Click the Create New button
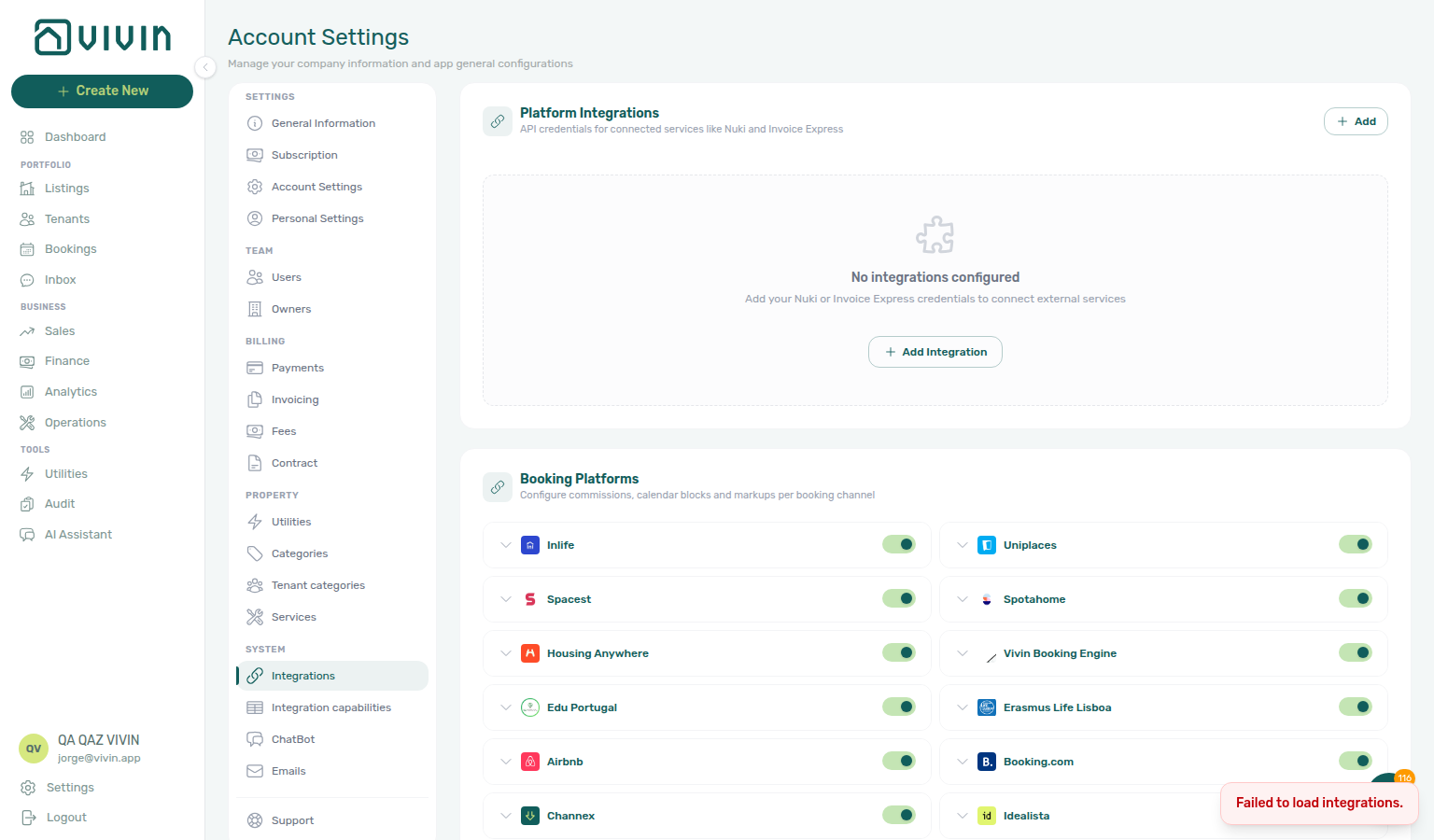Viewport: 1434px width, 840px height. (102, 91)
